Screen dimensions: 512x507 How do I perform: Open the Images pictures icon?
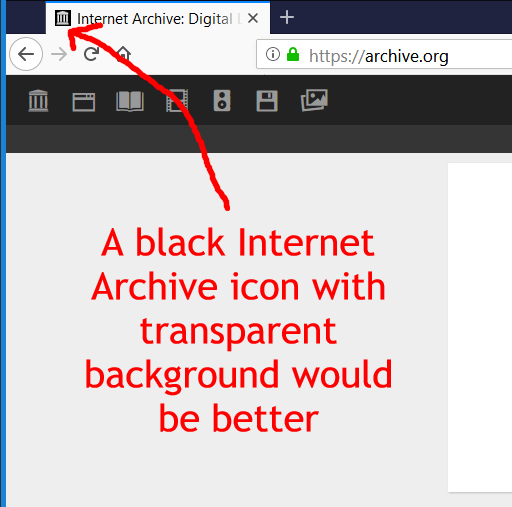pyautogui.click(x=314, y=100)
